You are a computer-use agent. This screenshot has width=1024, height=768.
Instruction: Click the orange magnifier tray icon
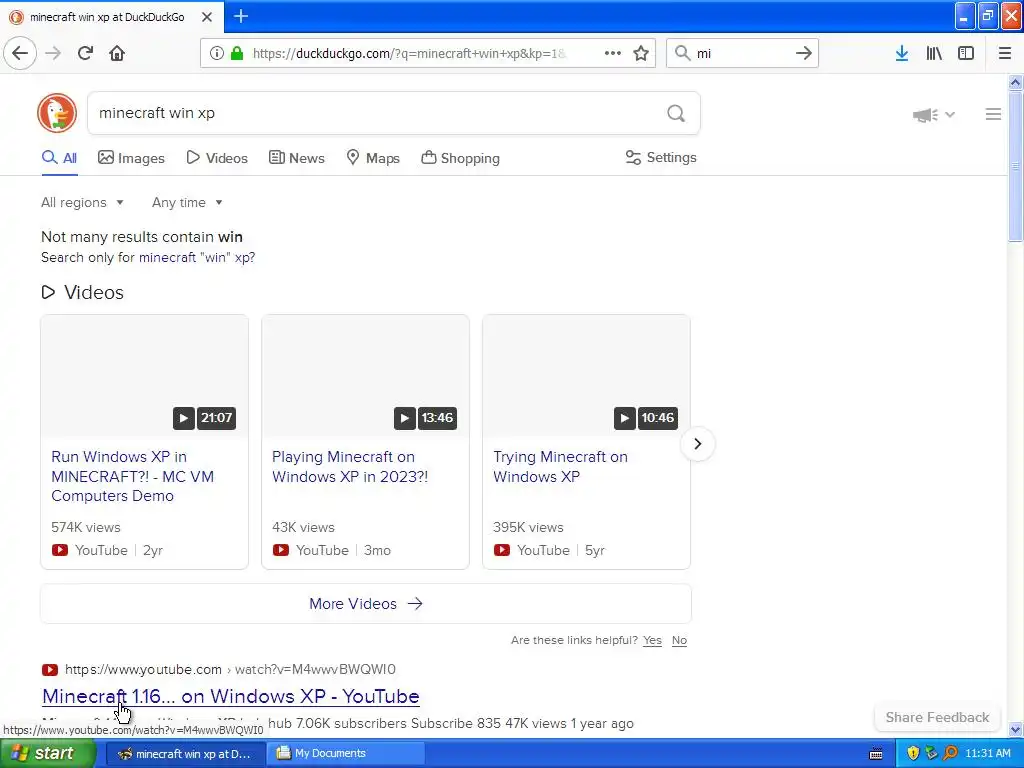point(950,753)
